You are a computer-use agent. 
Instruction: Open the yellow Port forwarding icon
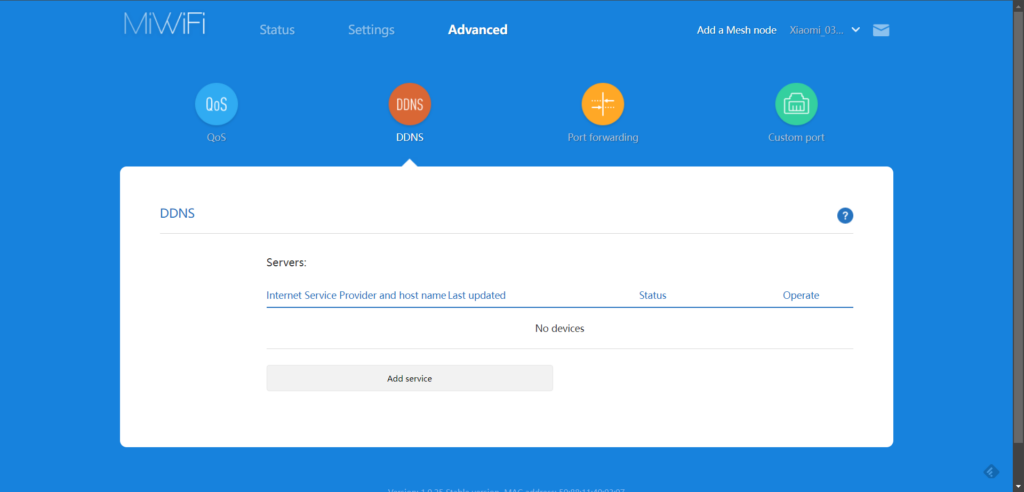602,104
